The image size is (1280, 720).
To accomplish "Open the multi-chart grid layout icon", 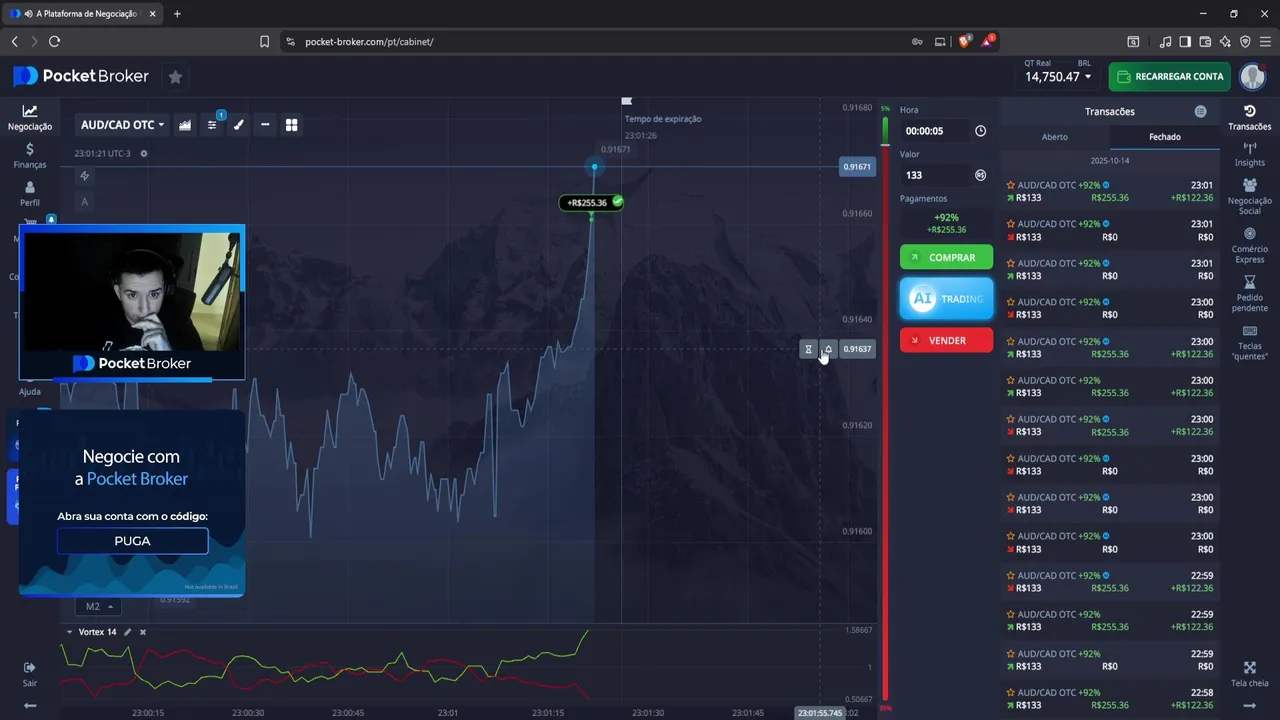I will (292, 125).
